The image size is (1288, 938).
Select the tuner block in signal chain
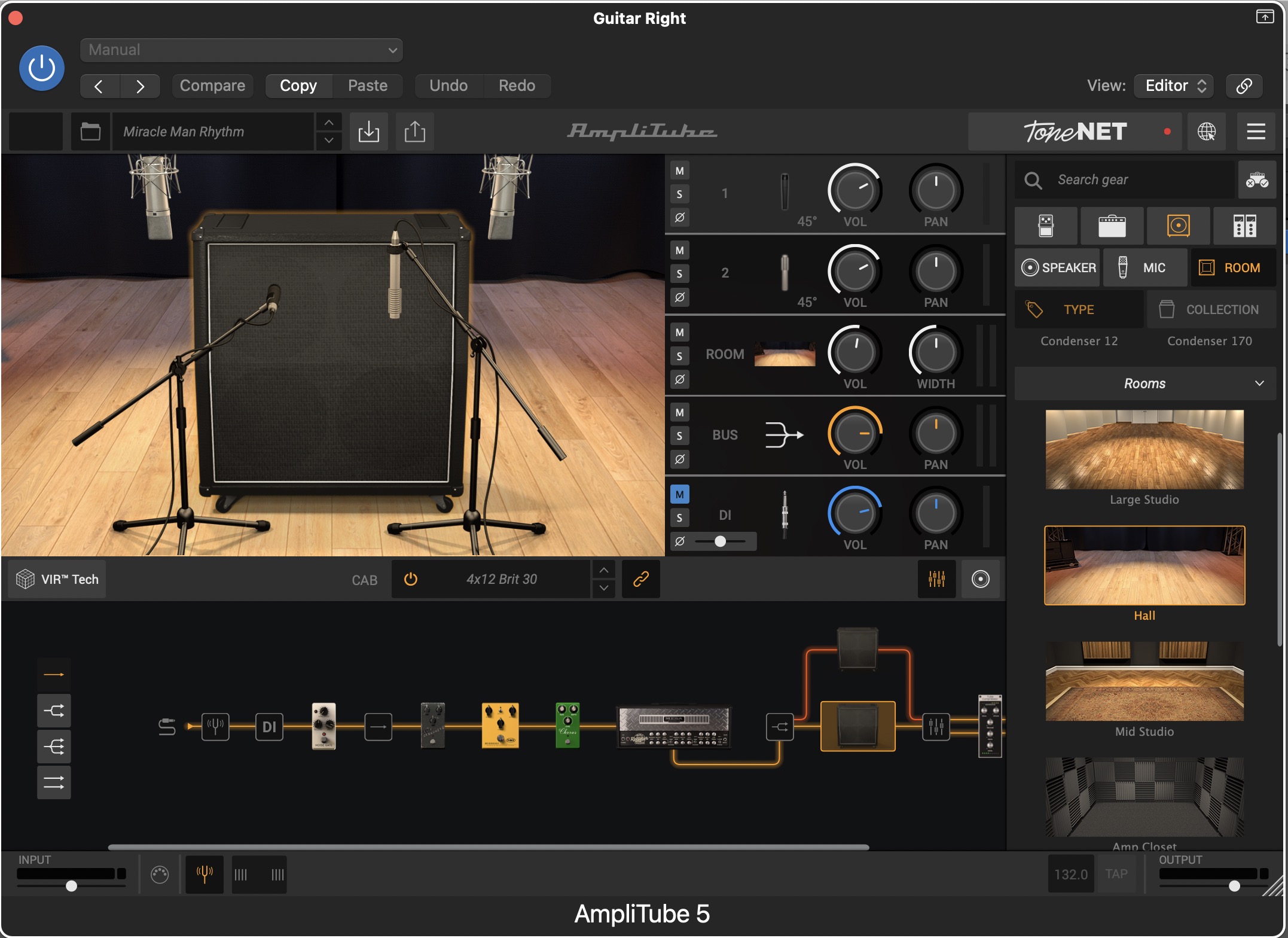coord(215,727)
